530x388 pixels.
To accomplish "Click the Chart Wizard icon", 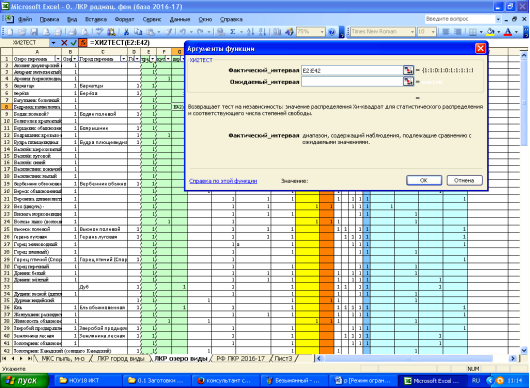I will [277, 32].
